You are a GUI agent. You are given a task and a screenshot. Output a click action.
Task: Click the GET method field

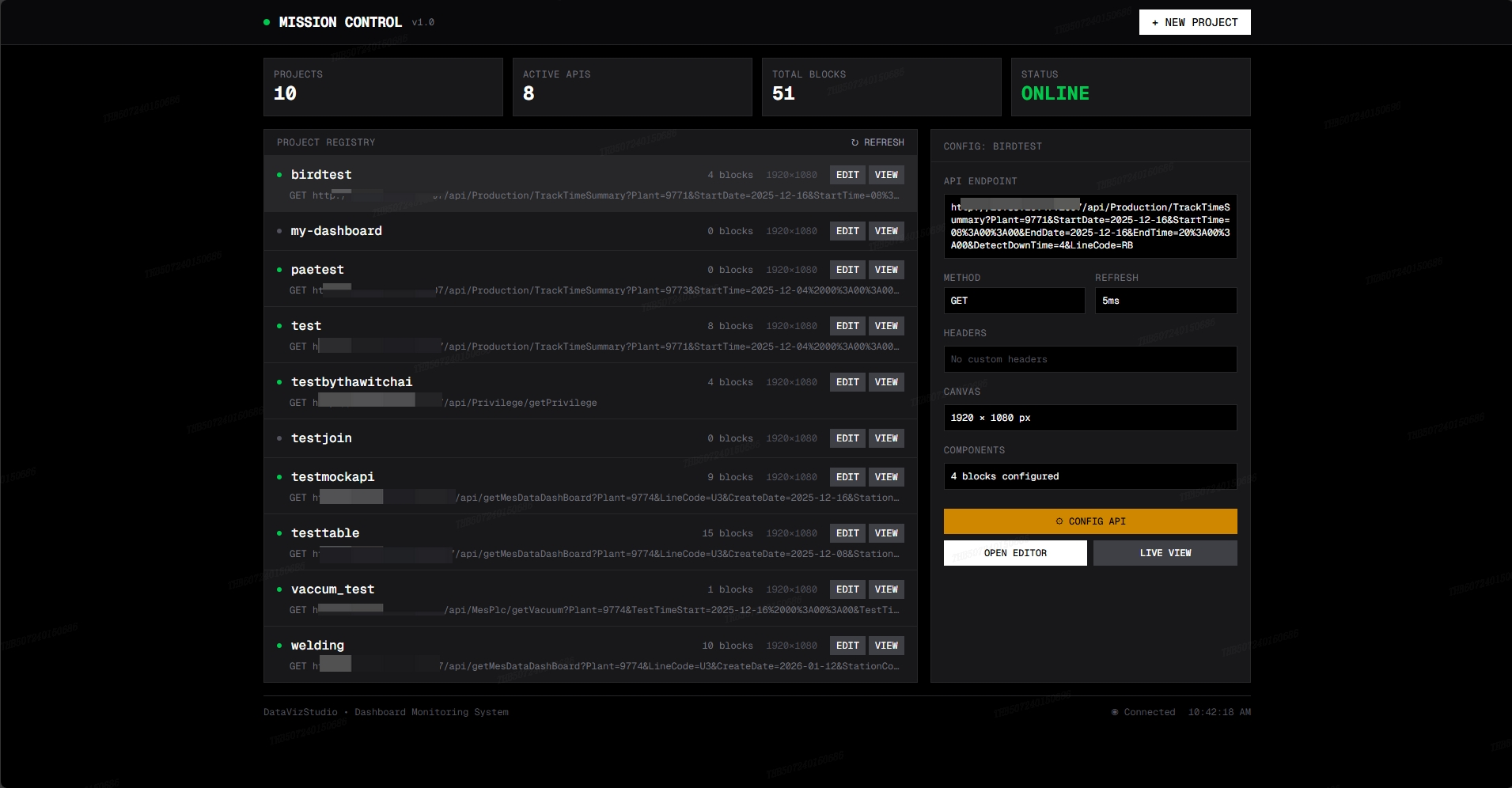point(1014,301)
